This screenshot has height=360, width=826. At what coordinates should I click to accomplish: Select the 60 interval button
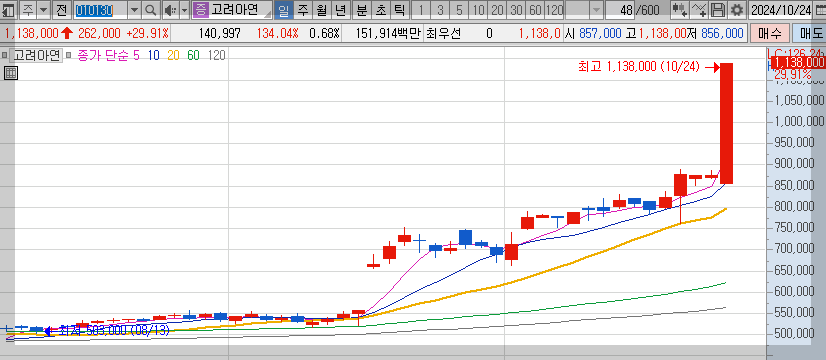point(535,9)
